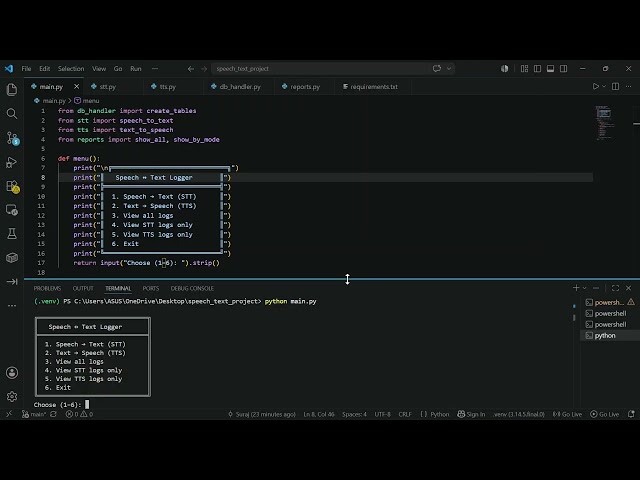This screenshot has width=640, height=480.
Task: Open the Copilot chat dropdown arrow
Action: (x=449, y=69)
